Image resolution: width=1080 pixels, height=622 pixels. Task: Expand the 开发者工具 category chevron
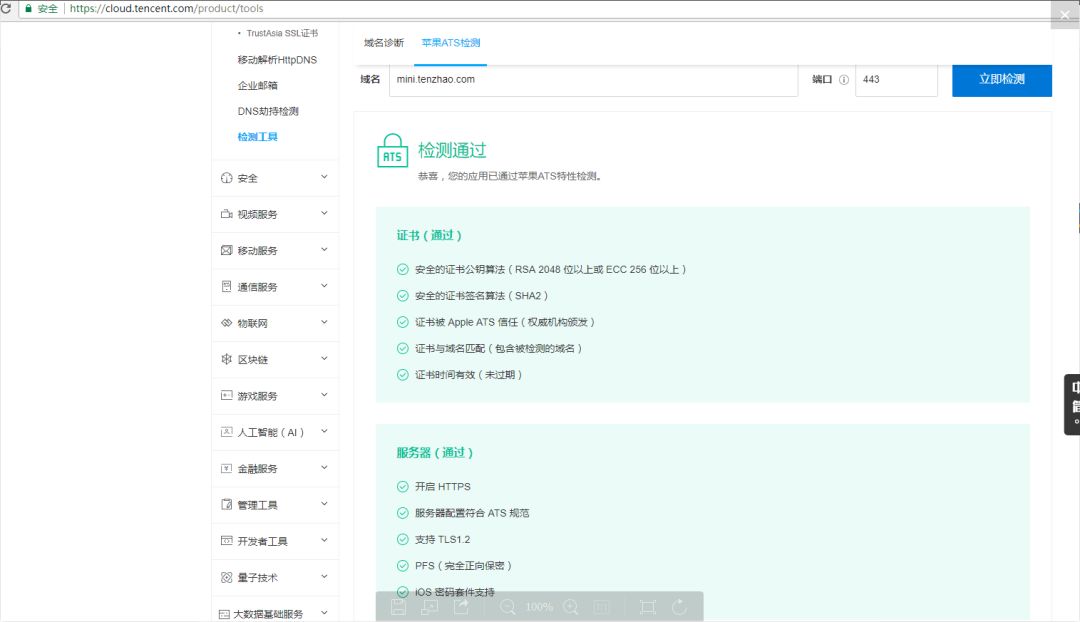pyautogui.click(x=324, y=540)
